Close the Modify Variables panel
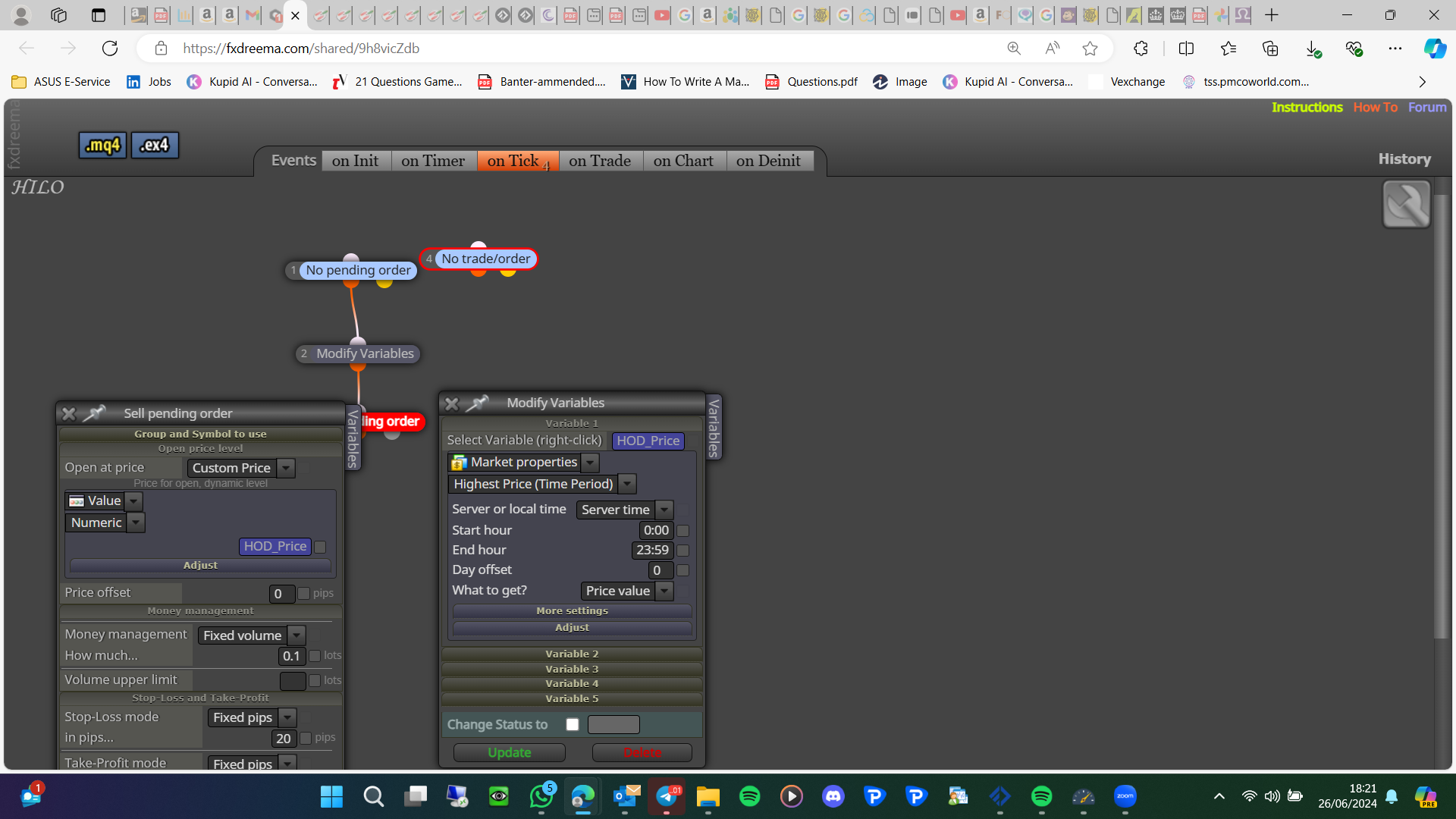This screenshot has height=819, width=1456. [452, 403]
